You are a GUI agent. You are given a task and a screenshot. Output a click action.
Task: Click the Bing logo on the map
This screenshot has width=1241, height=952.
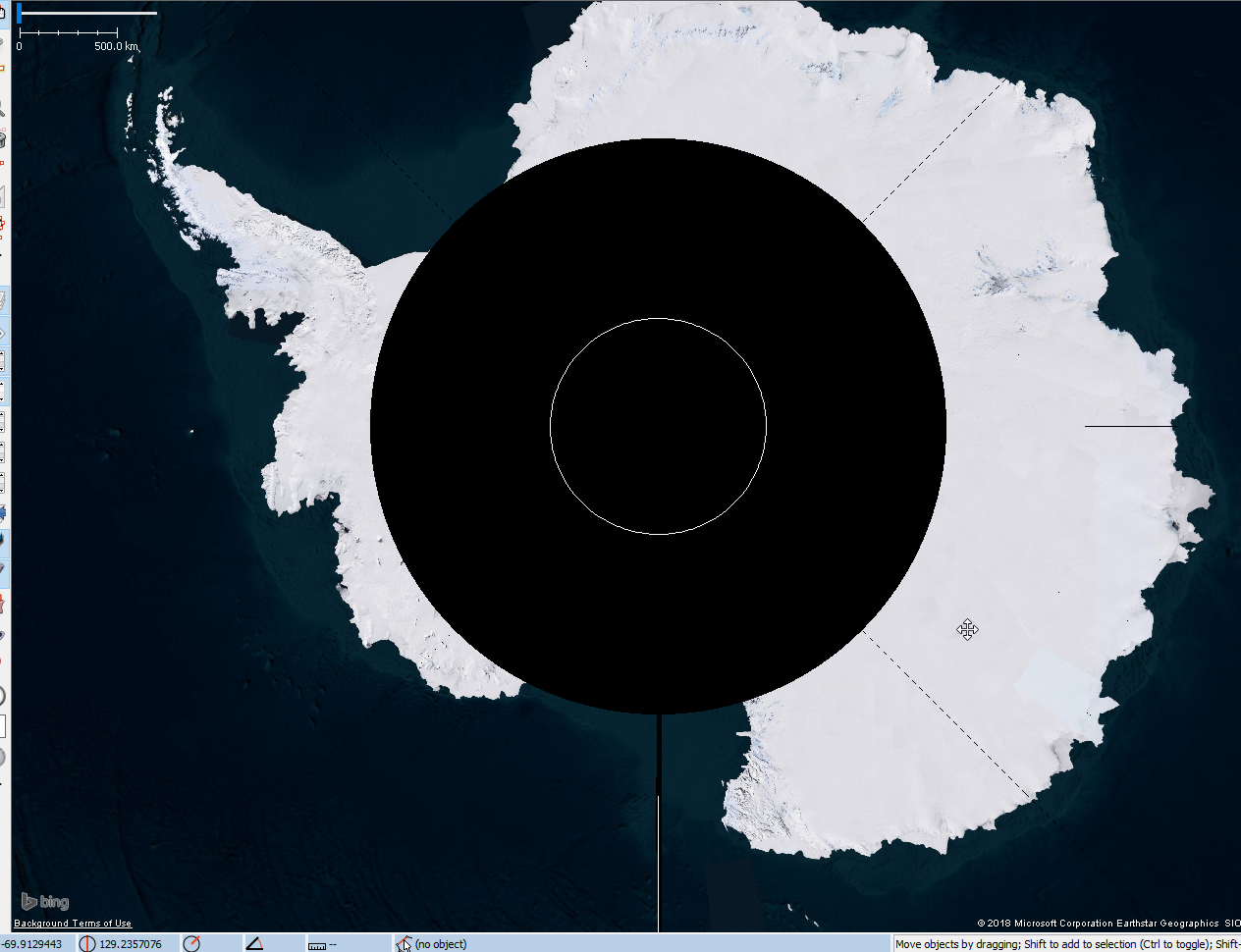[x=45, y=902]
